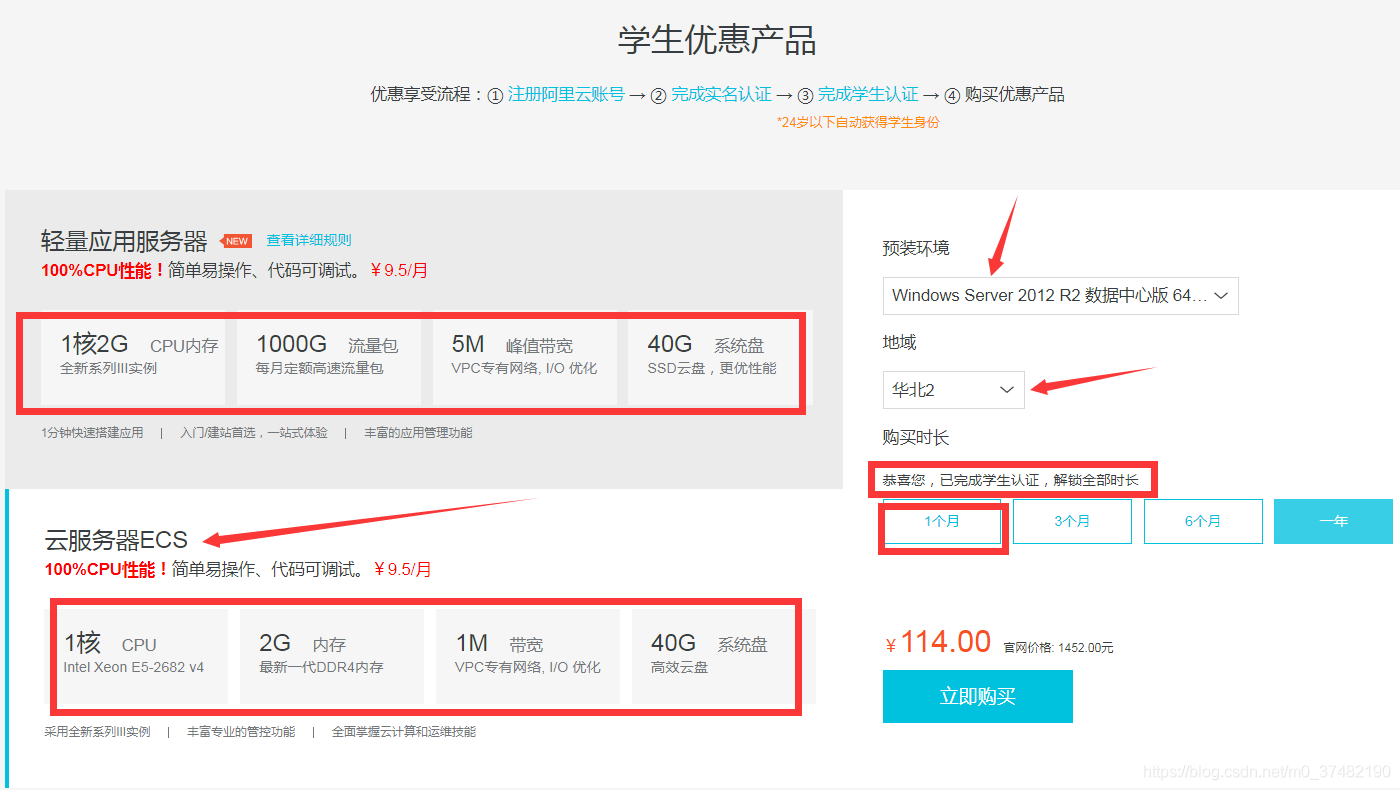The width and height of the screenshot is (1400, 790).
Task: Open the 预装环境 Windows Server 2012 dropdown
Action: click(x=1060, y=296)
